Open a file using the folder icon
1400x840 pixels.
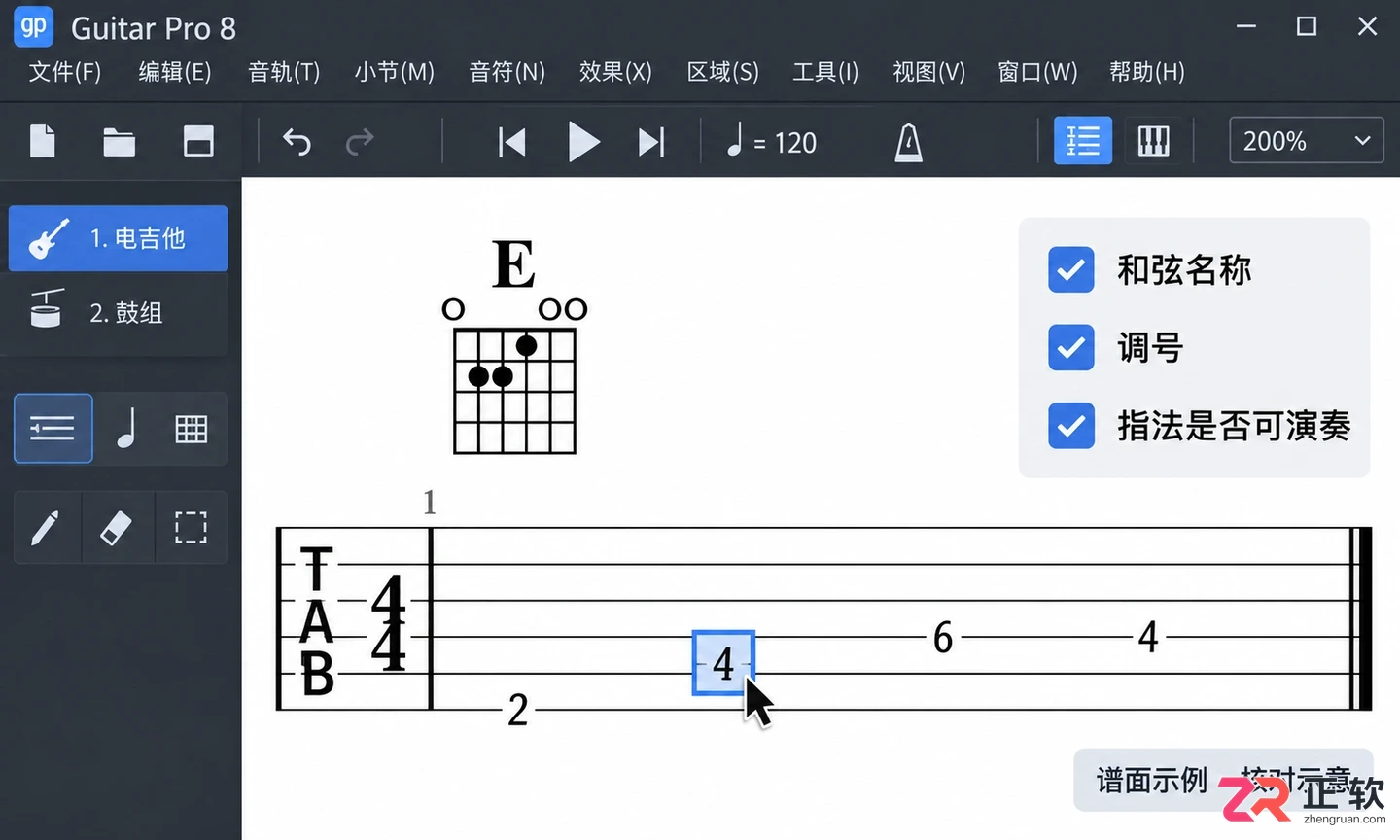click(x=120, y=142)
